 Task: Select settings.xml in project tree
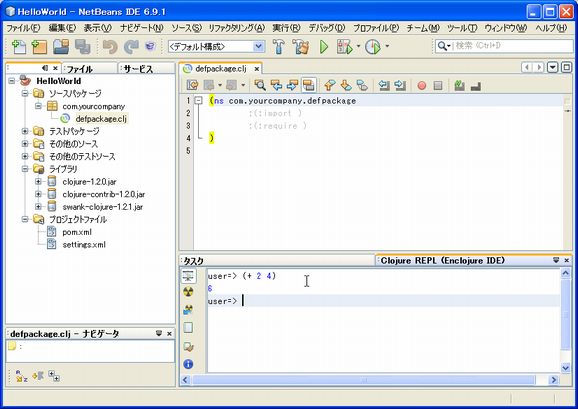pos(84,245)
